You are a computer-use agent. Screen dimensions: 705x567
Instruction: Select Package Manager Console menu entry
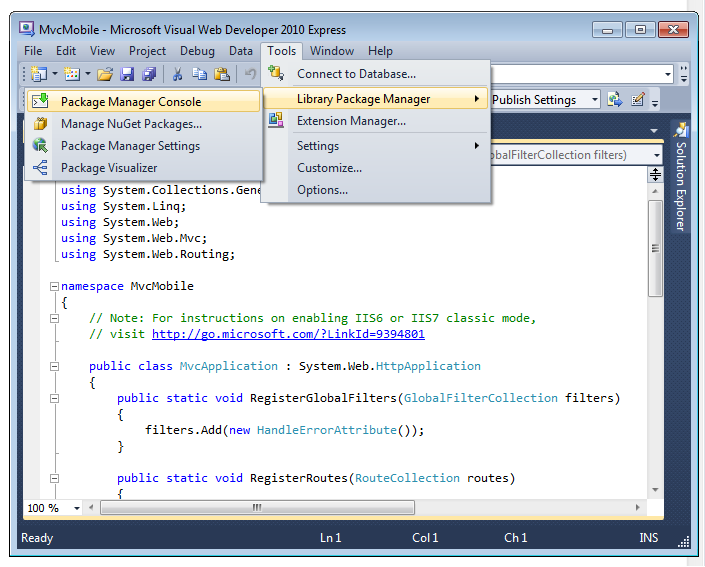(131, 102)
